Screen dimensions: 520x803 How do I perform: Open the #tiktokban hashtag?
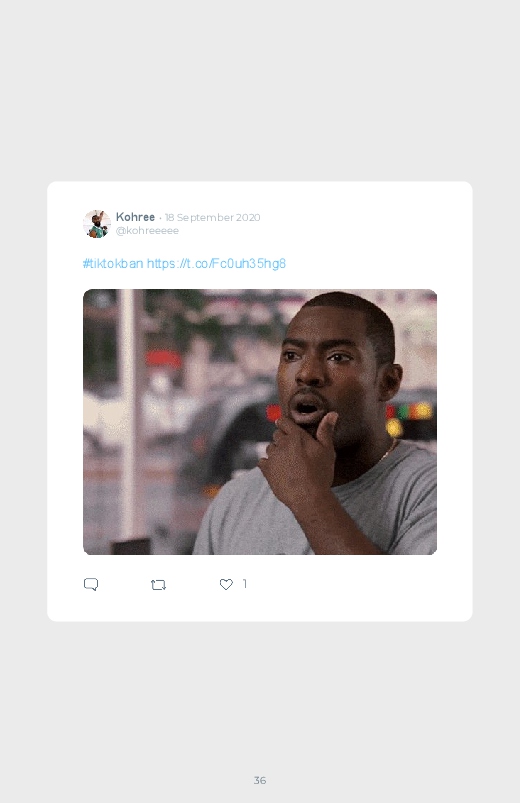113,263
